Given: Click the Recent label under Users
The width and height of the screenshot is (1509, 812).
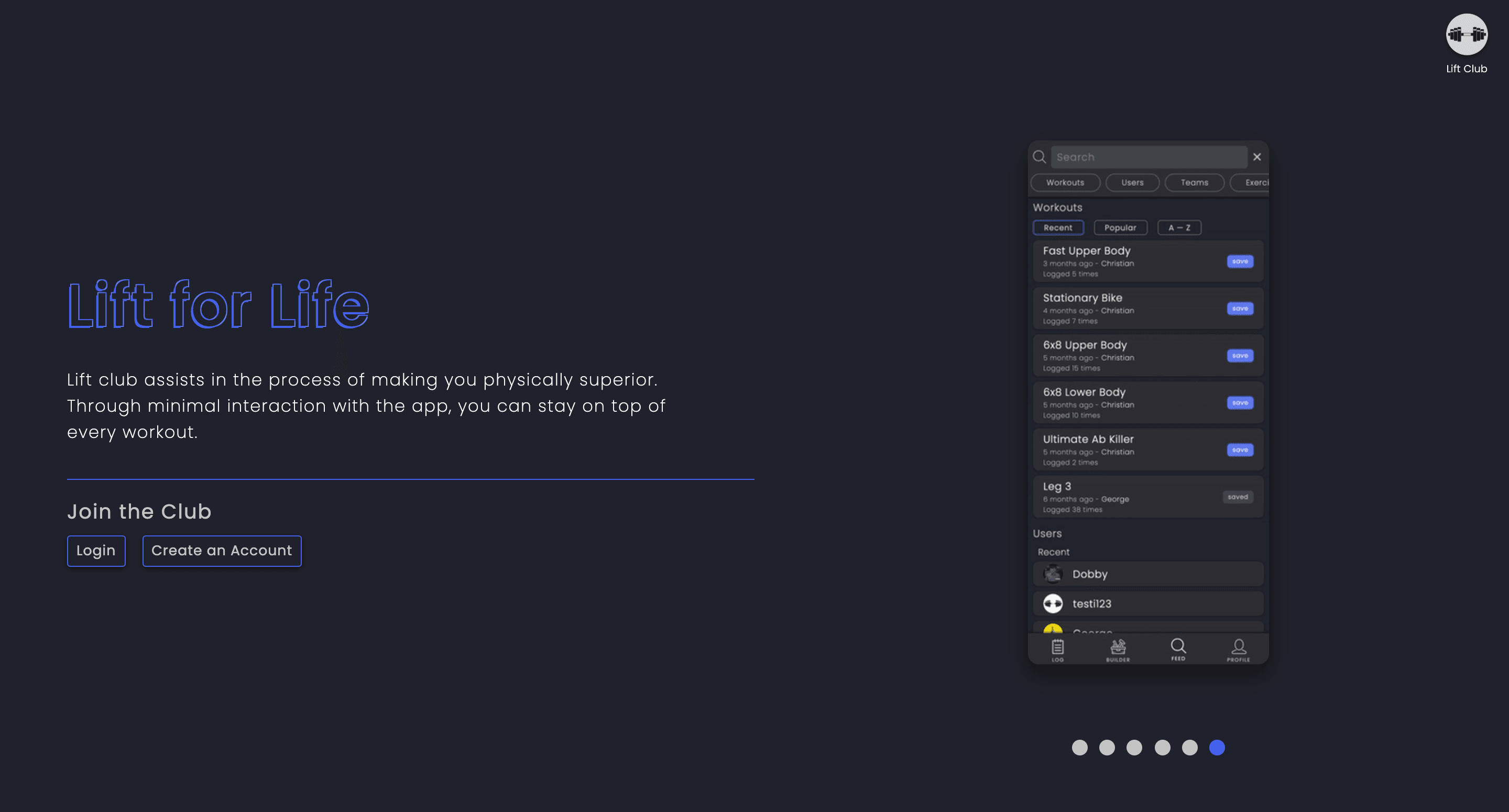Looking at the screenshot, I should [x=1053, y=552].
